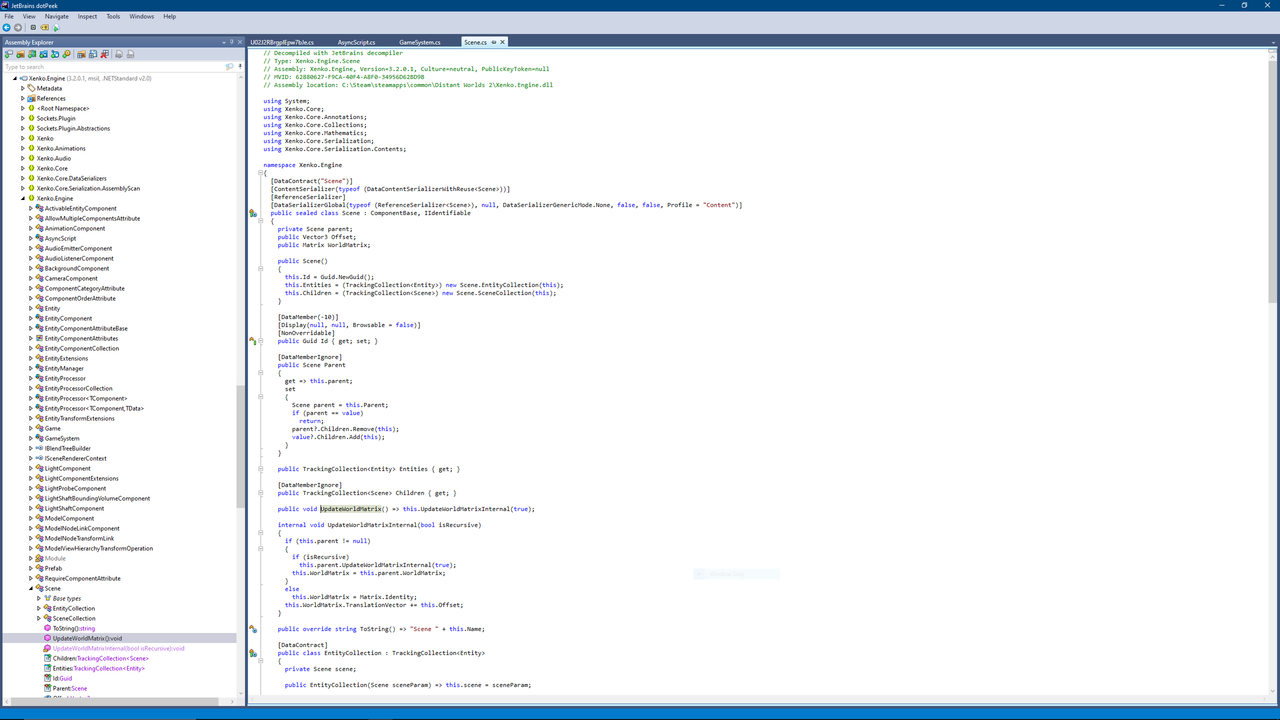
Task: Click the first Assembly Explorer toolbar icon
Action: coord(9,54)
